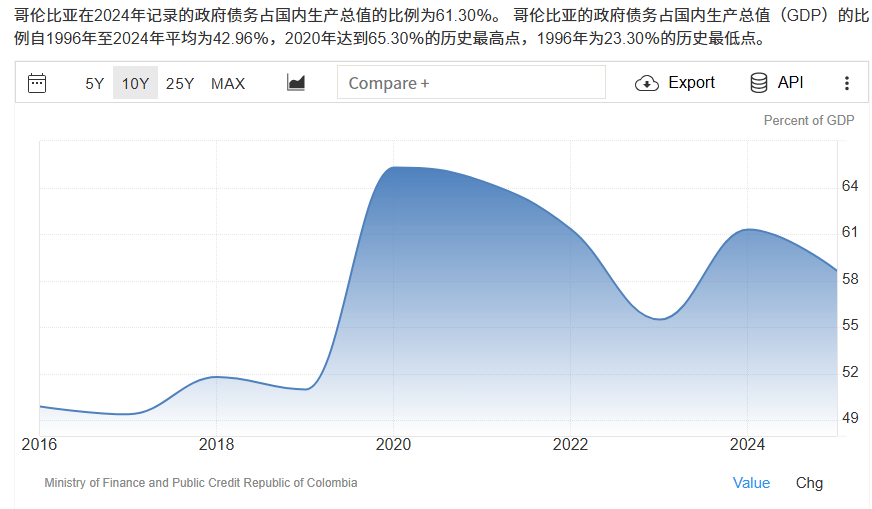Change chart type via area chart icon

(x=295, y=83)
